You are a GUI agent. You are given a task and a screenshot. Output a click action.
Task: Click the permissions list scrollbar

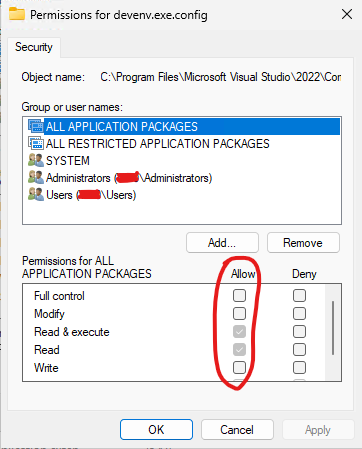[x=333, y=328]
